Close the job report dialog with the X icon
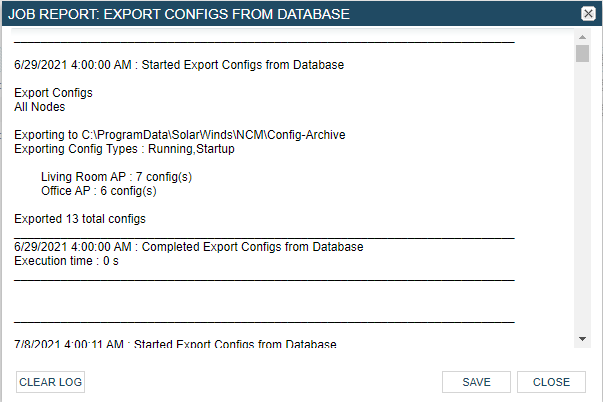The width and height of the screenshot is (603, 402). pos(588,14)
